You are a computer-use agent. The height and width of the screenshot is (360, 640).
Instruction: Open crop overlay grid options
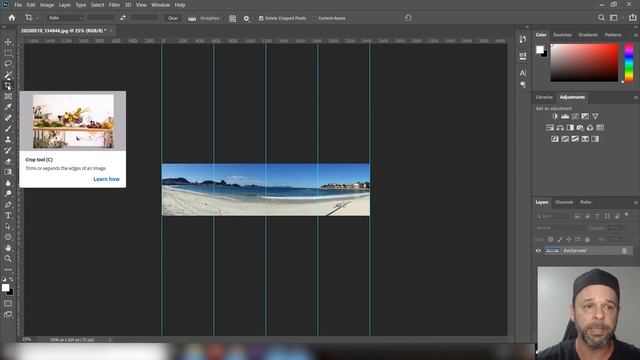[232, 18]
